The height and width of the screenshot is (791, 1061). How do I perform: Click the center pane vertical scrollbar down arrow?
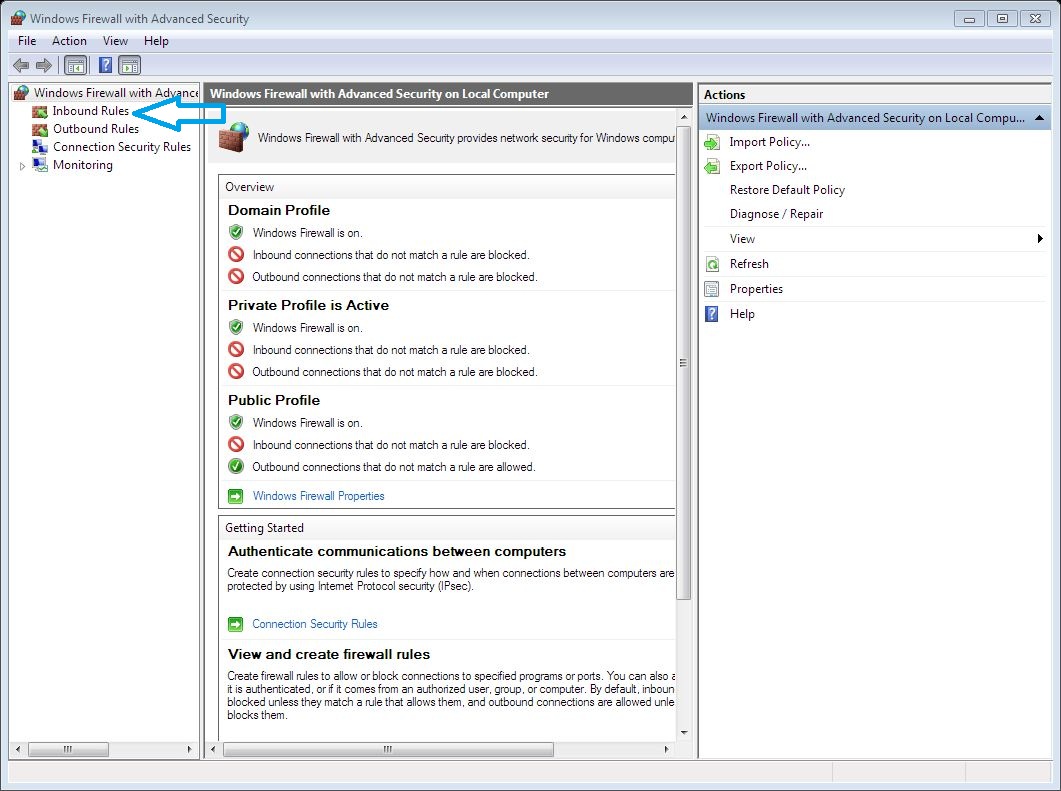coord(684,733)
